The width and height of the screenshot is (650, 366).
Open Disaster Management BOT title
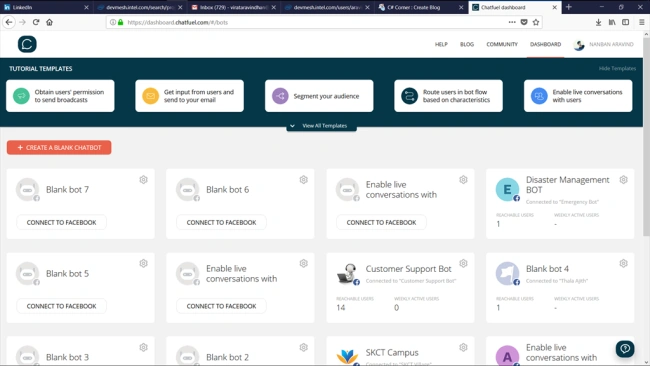pos(568,185)
